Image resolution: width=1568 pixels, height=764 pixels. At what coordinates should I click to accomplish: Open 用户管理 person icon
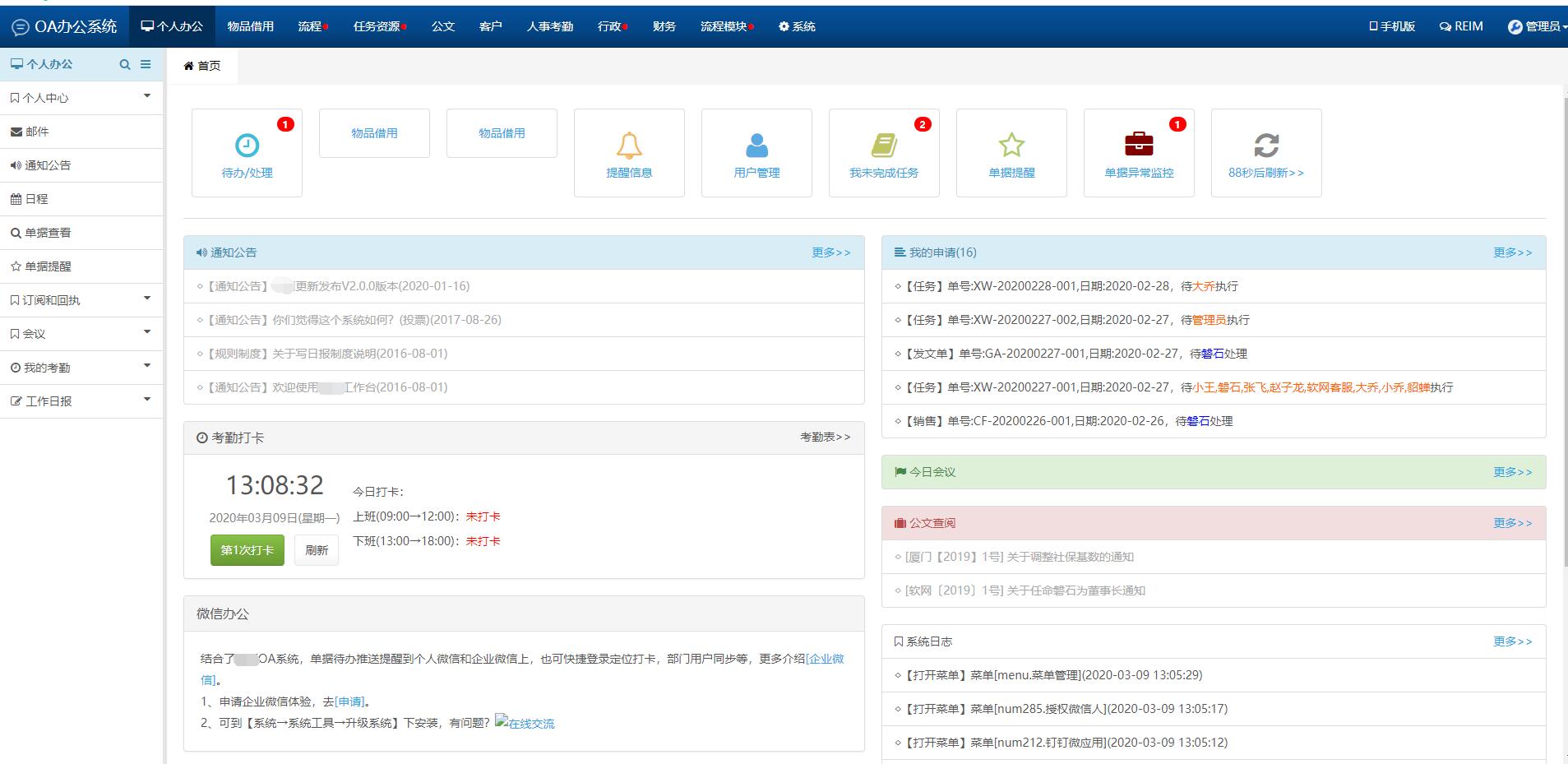(x=756, y=146)
